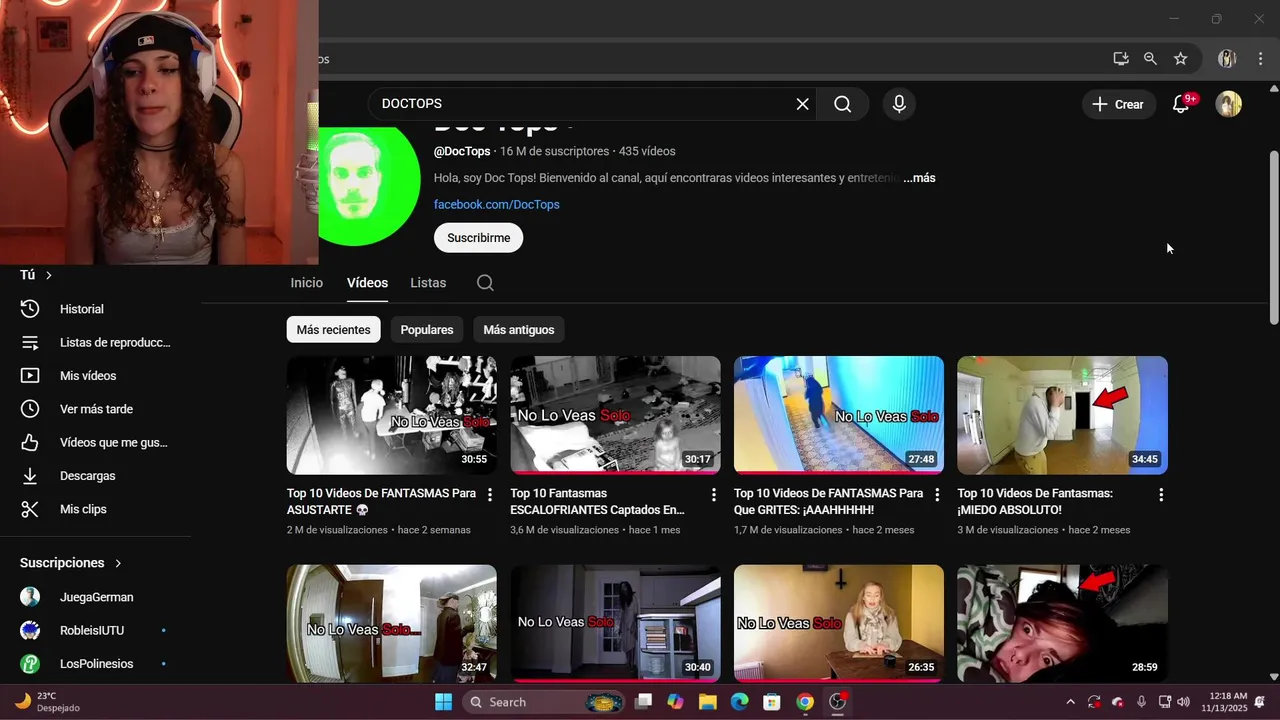
Task: Expand the channel description with ...más
Action: coord(919,178)
